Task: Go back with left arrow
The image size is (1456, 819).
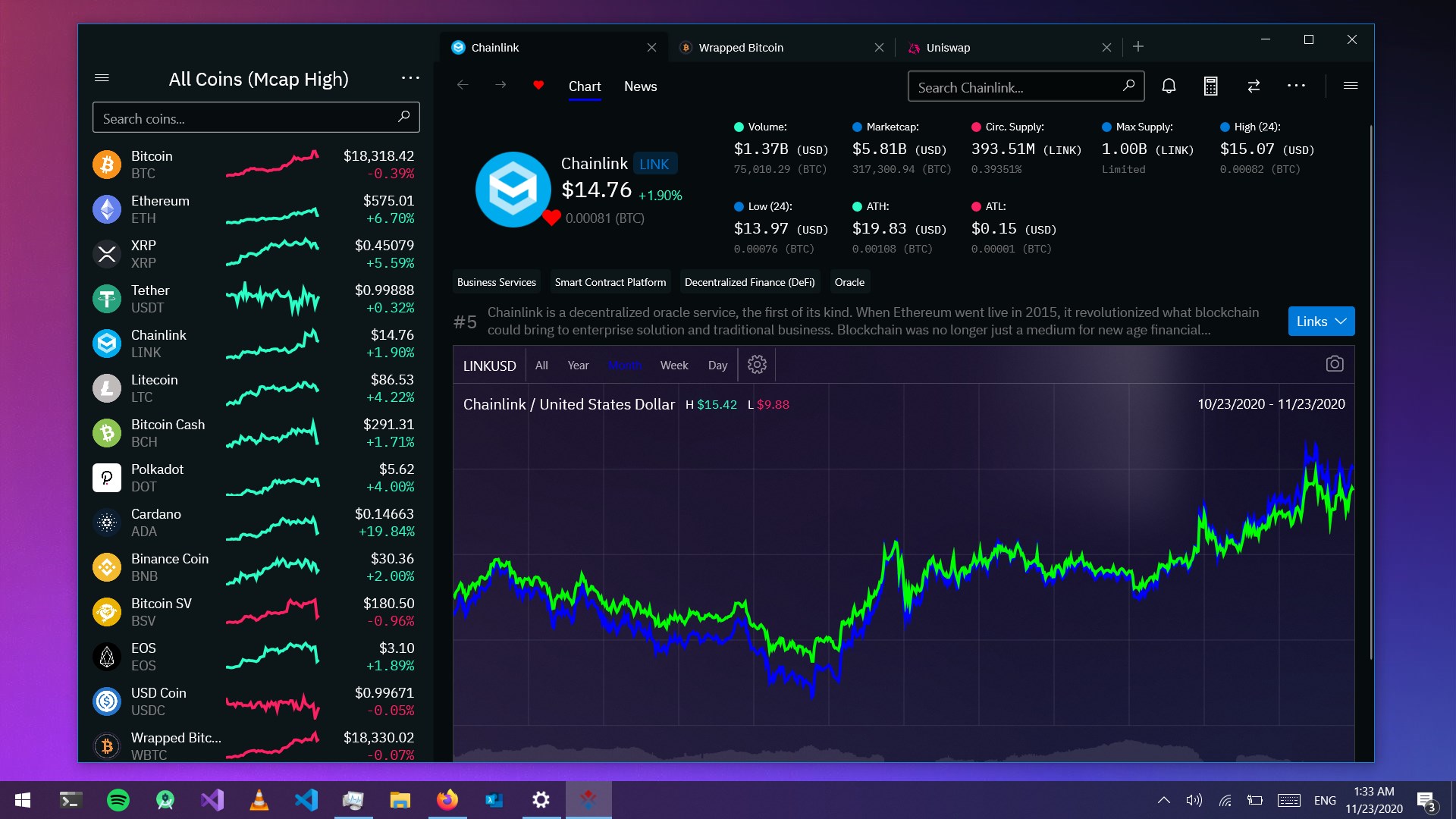Action: pos(463,85)
